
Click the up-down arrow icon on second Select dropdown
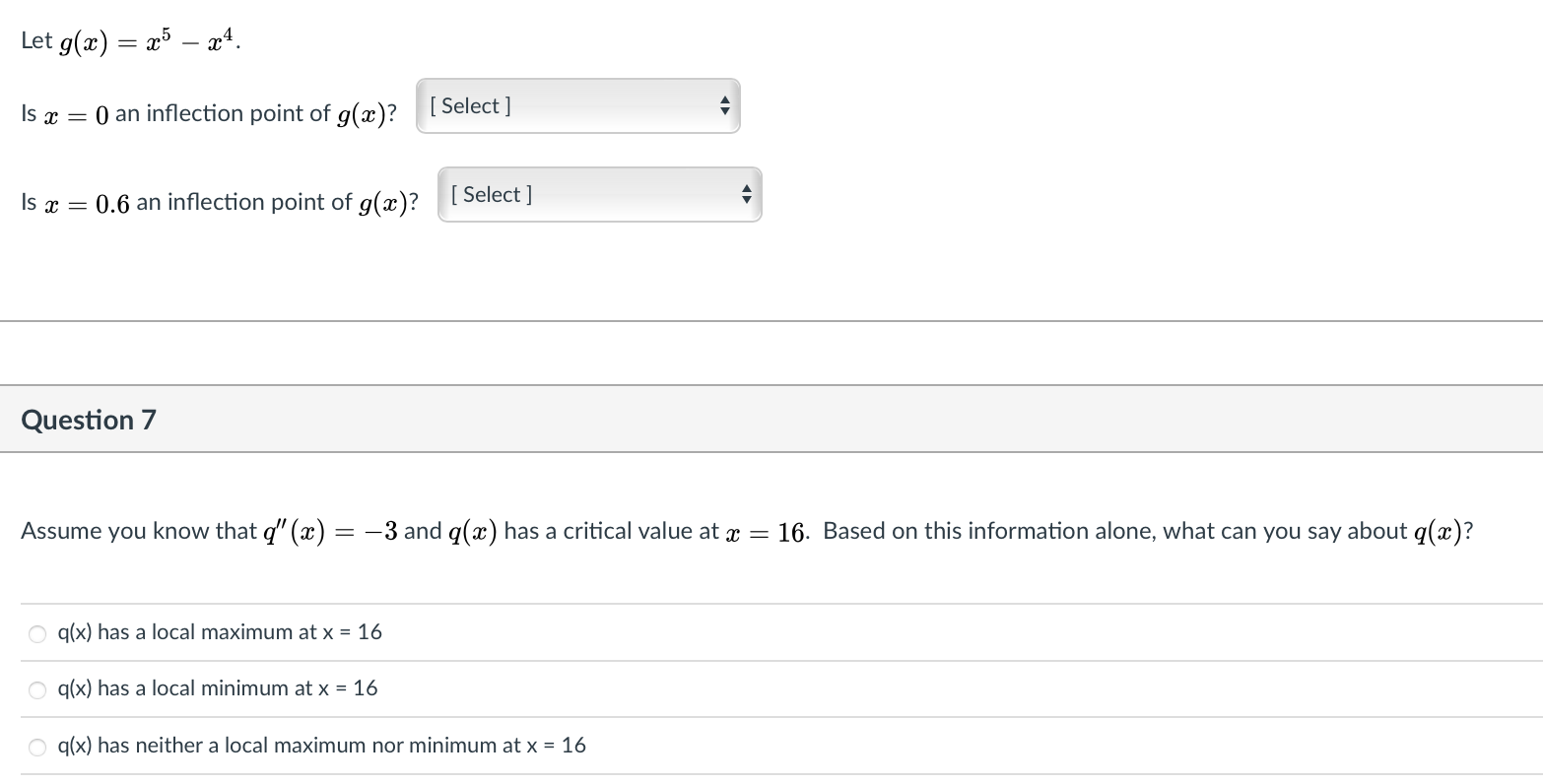click(748, 194)
